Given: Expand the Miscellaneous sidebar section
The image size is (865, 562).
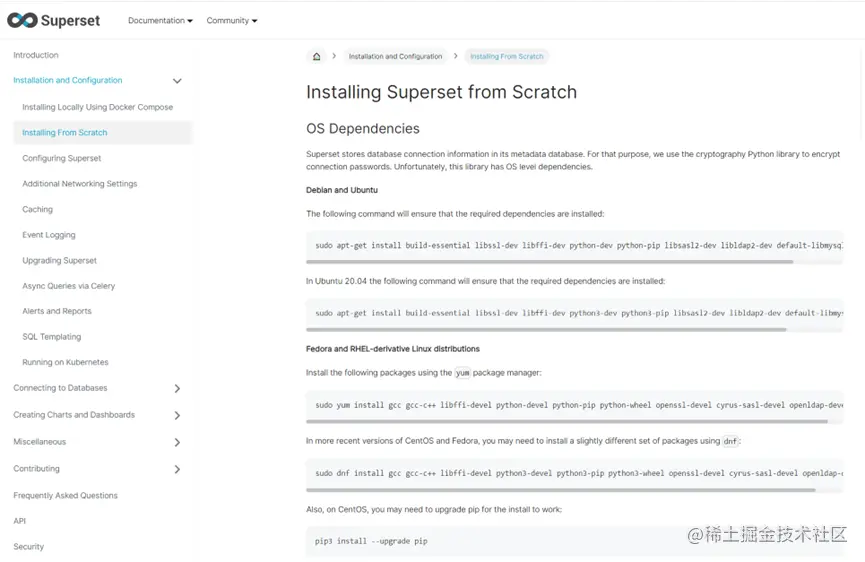Looking at the screenshot, I should click(x=177, y=442).
